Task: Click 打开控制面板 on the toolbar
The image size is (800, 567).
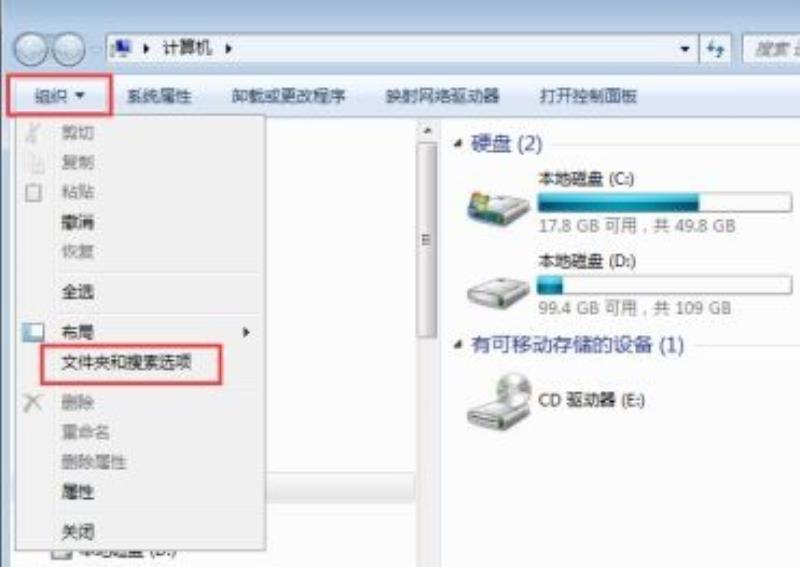Action: click(588, 95)
